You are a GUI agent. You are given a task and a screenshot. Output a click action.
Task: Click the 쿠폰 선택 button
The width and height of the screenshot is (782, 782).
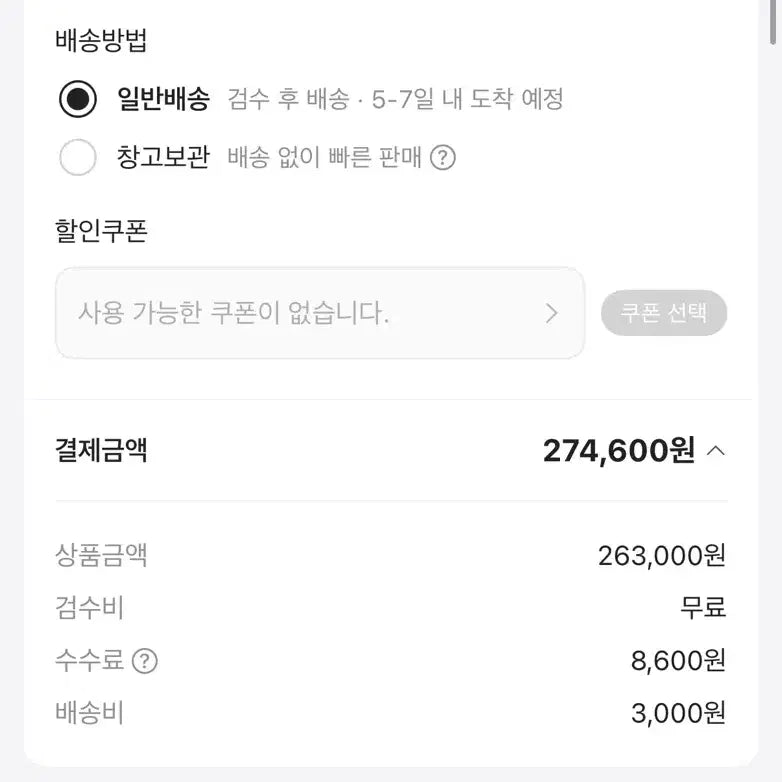[x=664, y=313]
